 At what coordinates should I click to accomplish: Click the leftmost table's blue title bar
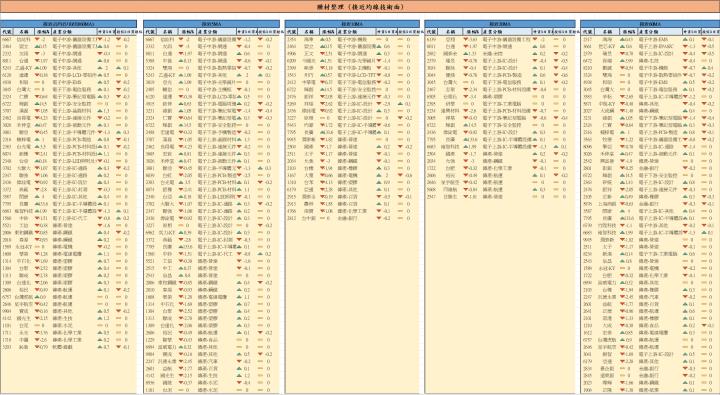[68, 24]
